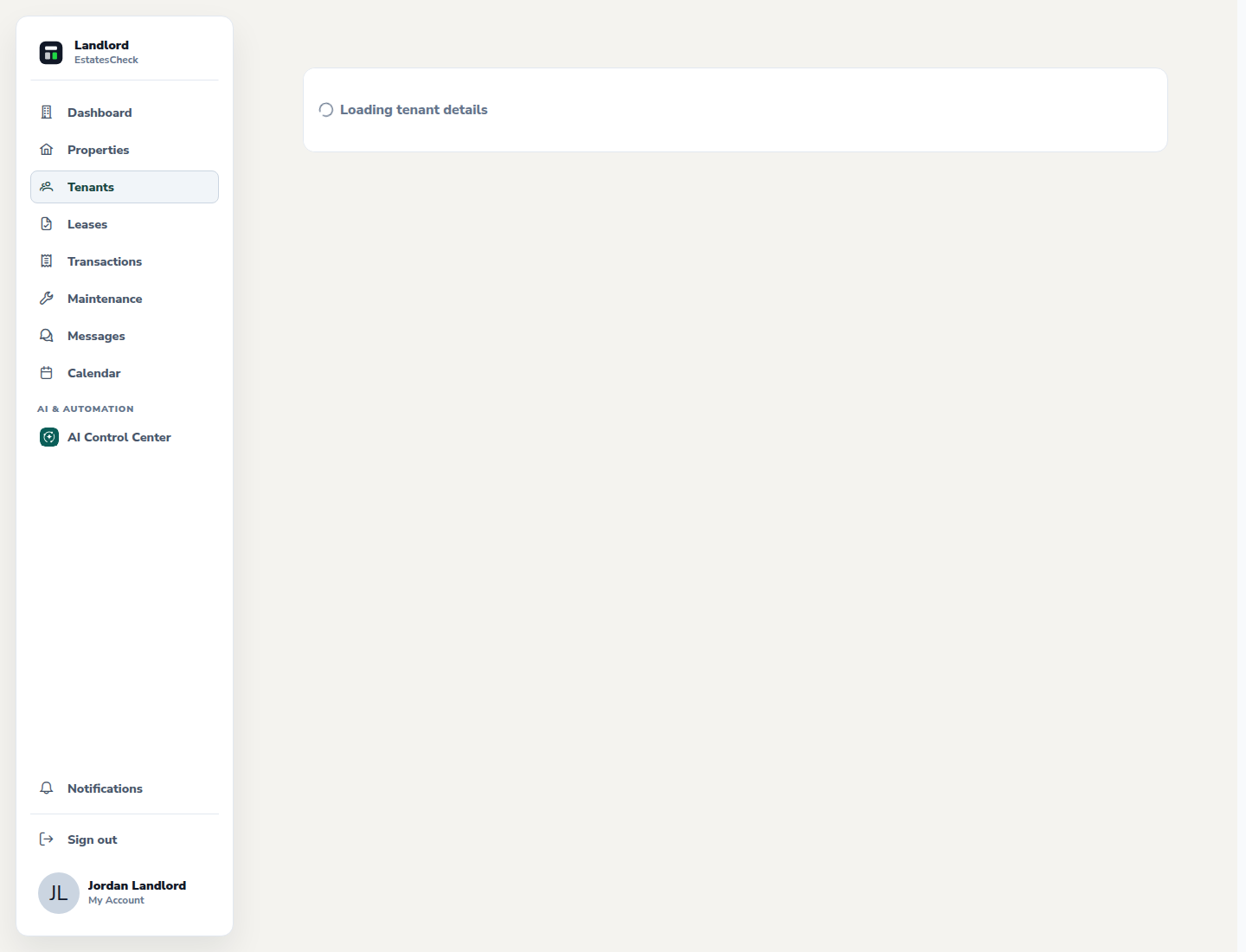This screenshot has width=1246, height=952.
Task: Click the Transactions receipt icon
Action: pyautogui.click(x=47, y=261)
